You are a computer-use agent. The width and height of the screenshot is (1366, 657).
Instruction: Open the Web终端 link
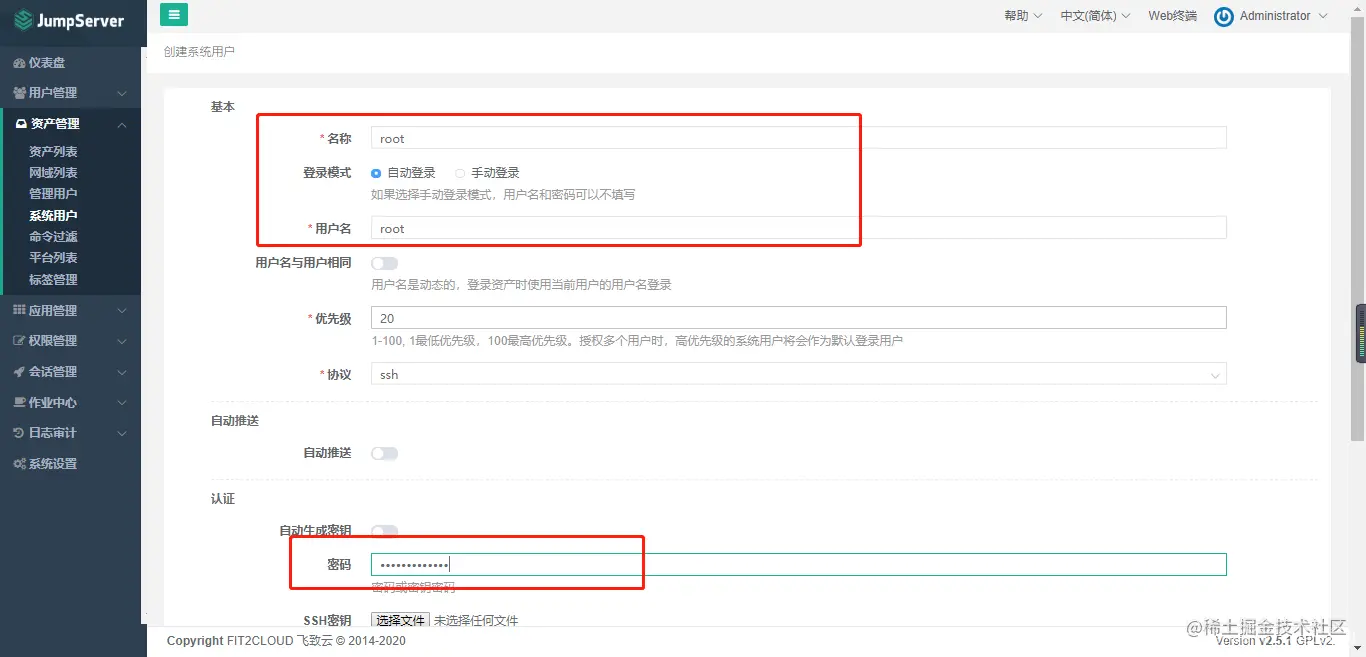coord(1171,16)
